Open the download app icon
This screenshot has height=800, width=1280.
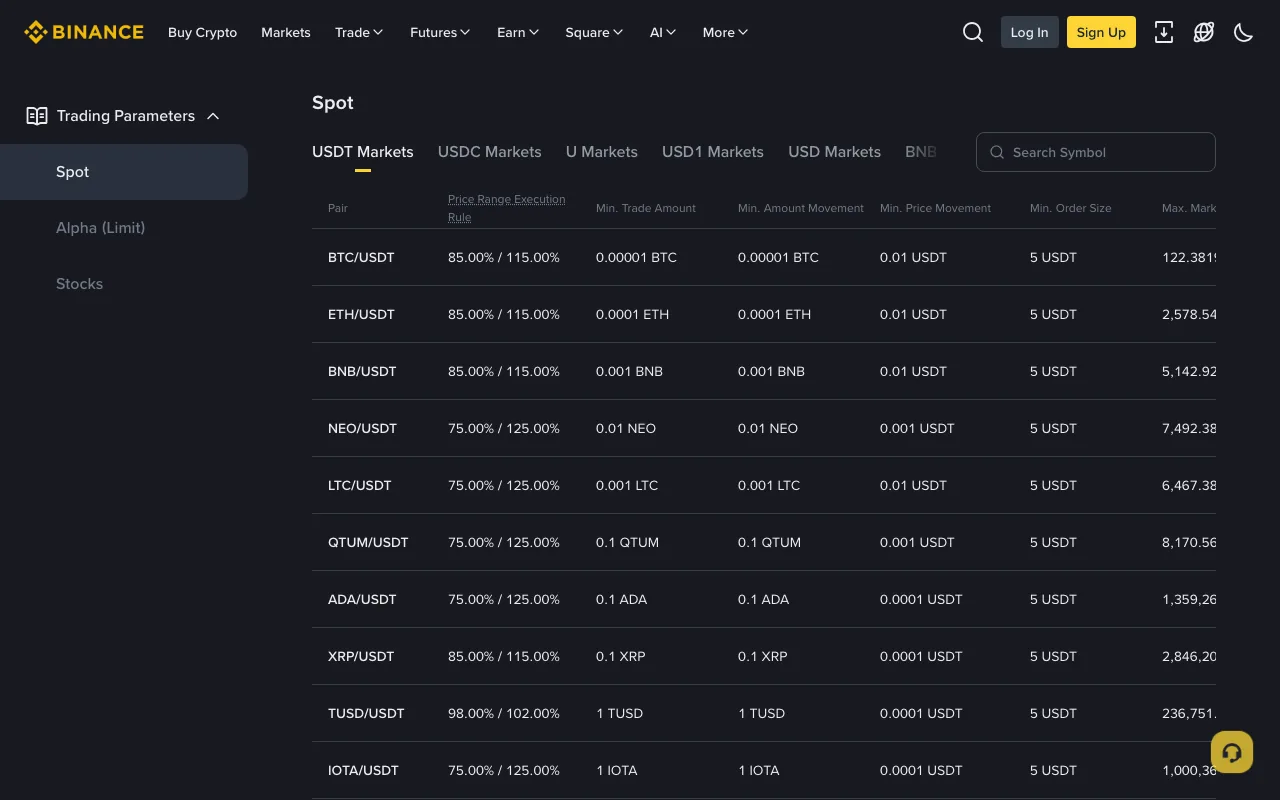(1164, 32)
